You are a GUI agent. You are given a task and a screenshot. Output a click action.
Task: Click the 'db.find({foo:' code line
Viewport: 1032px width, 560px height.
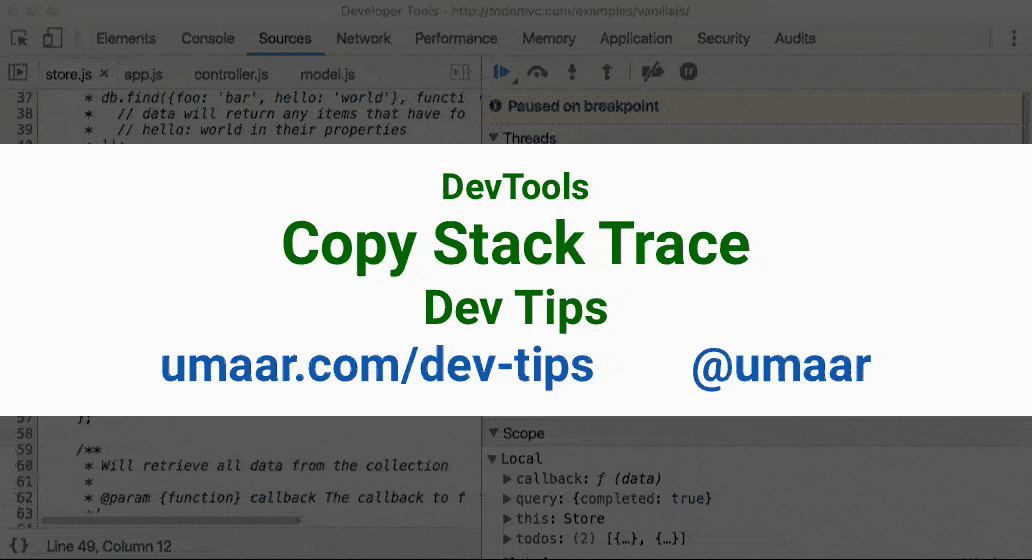point(274,97)
